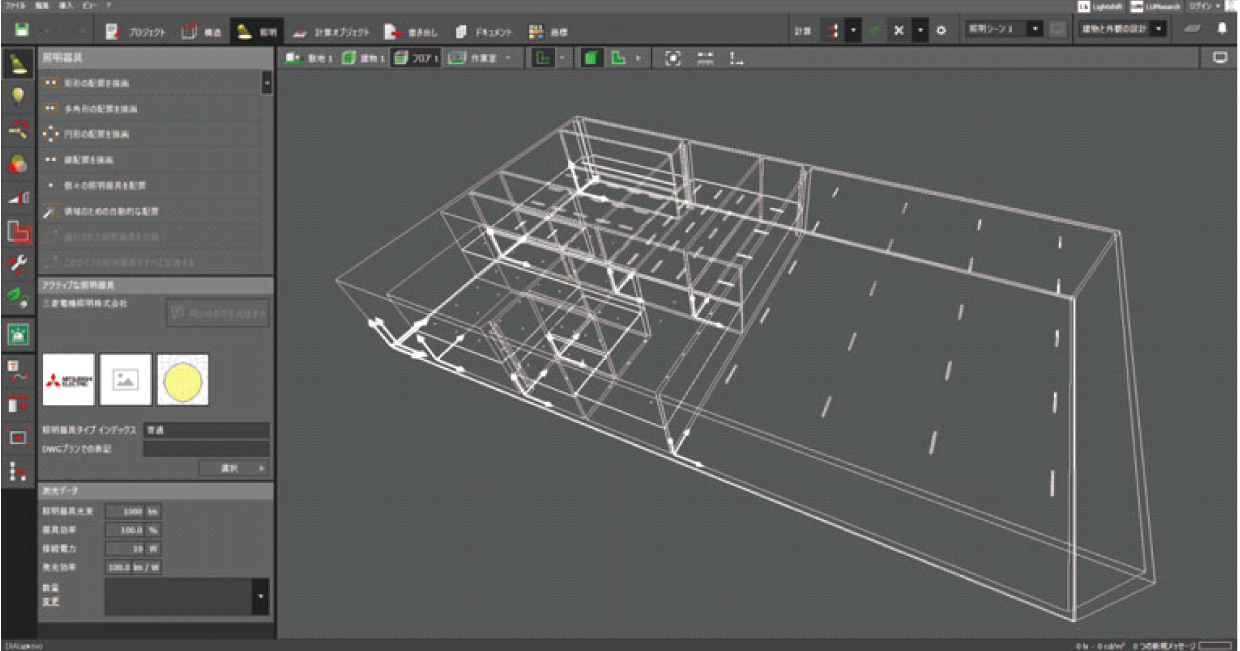
Task: Open calculation settings gear icon
Action: click(x=941, y=31)
